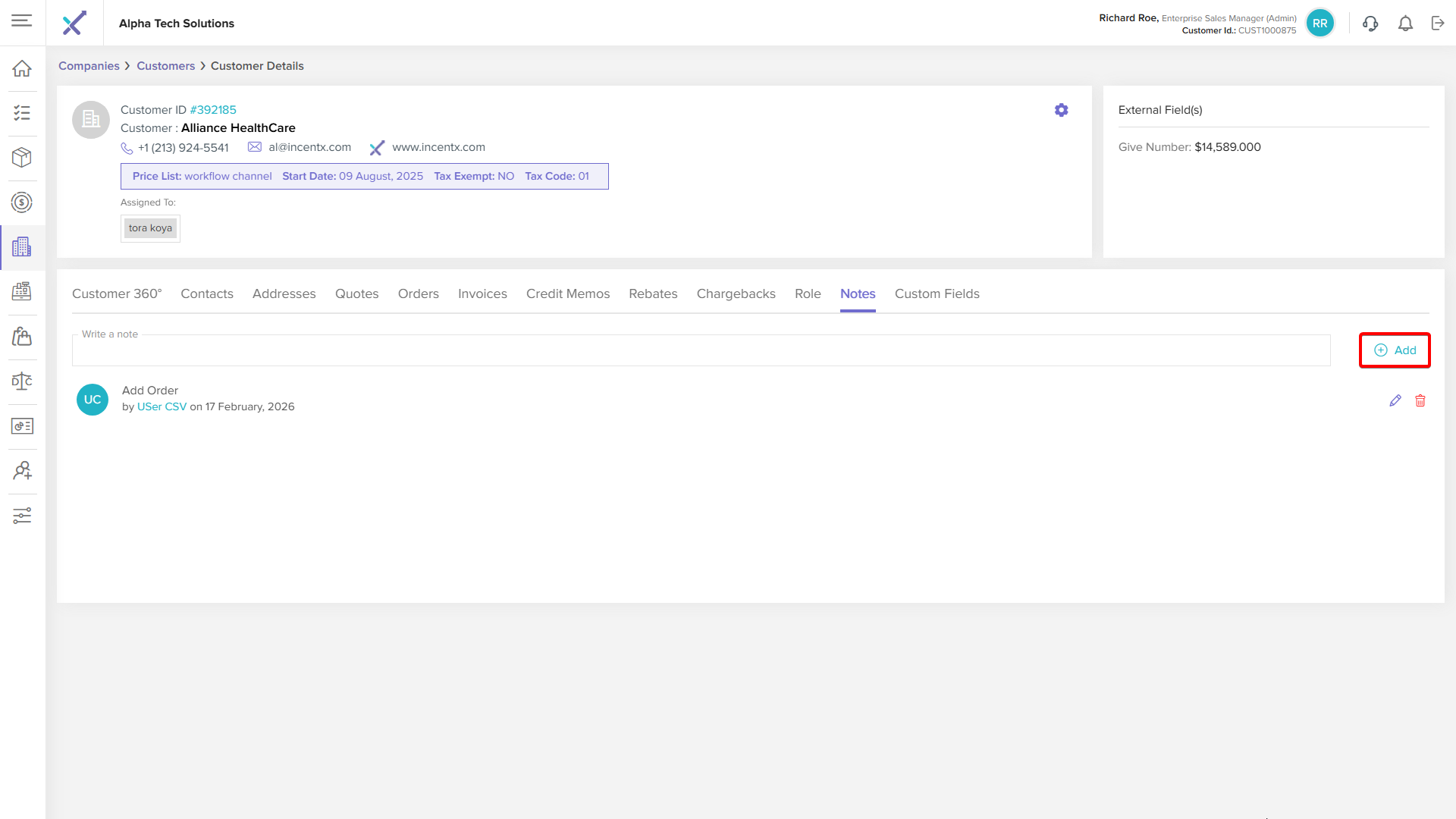This screenshot has width=1456, height=819.
Task: Click the product box sidebar icon
Action: coord(22,157)
